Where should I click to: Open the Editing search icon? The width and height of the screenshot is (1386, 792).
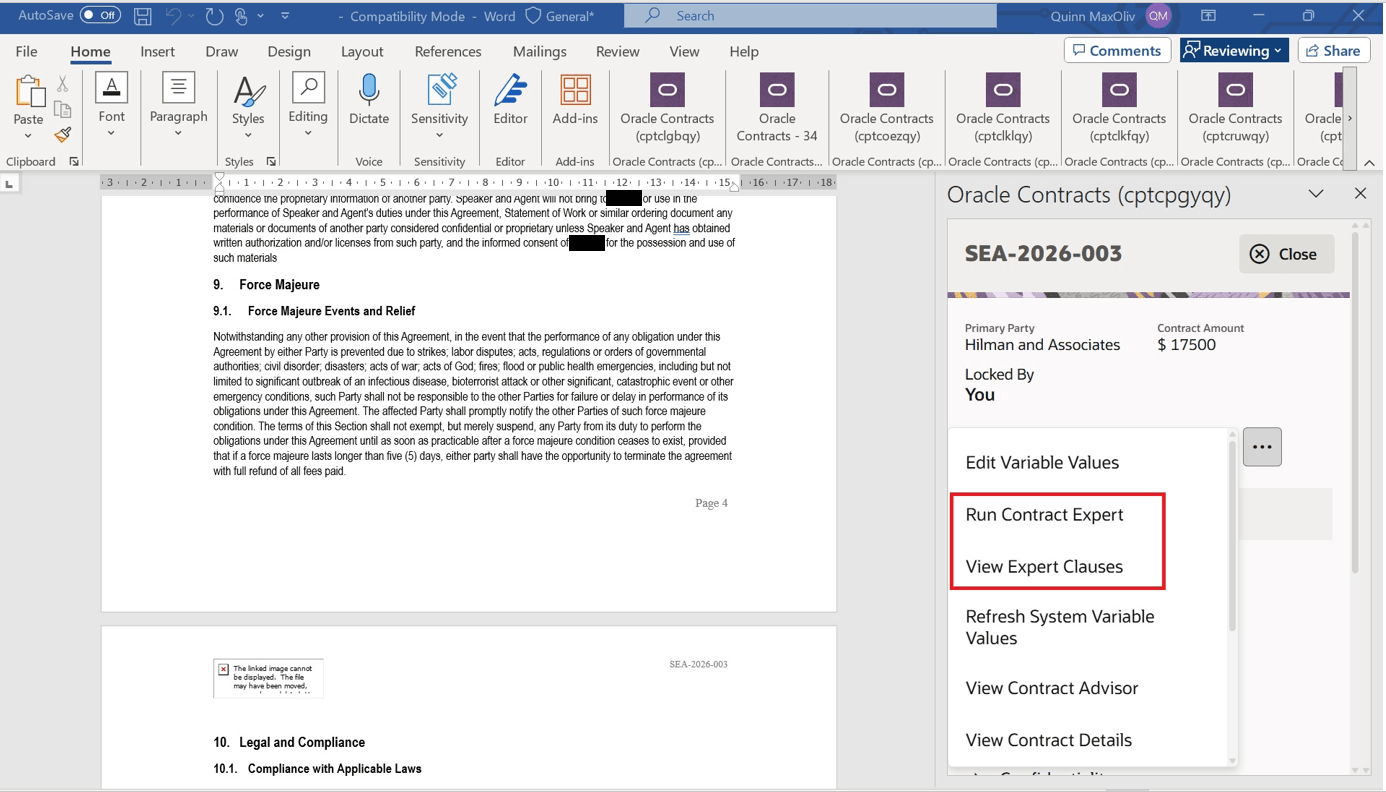(x=308, y=87)
